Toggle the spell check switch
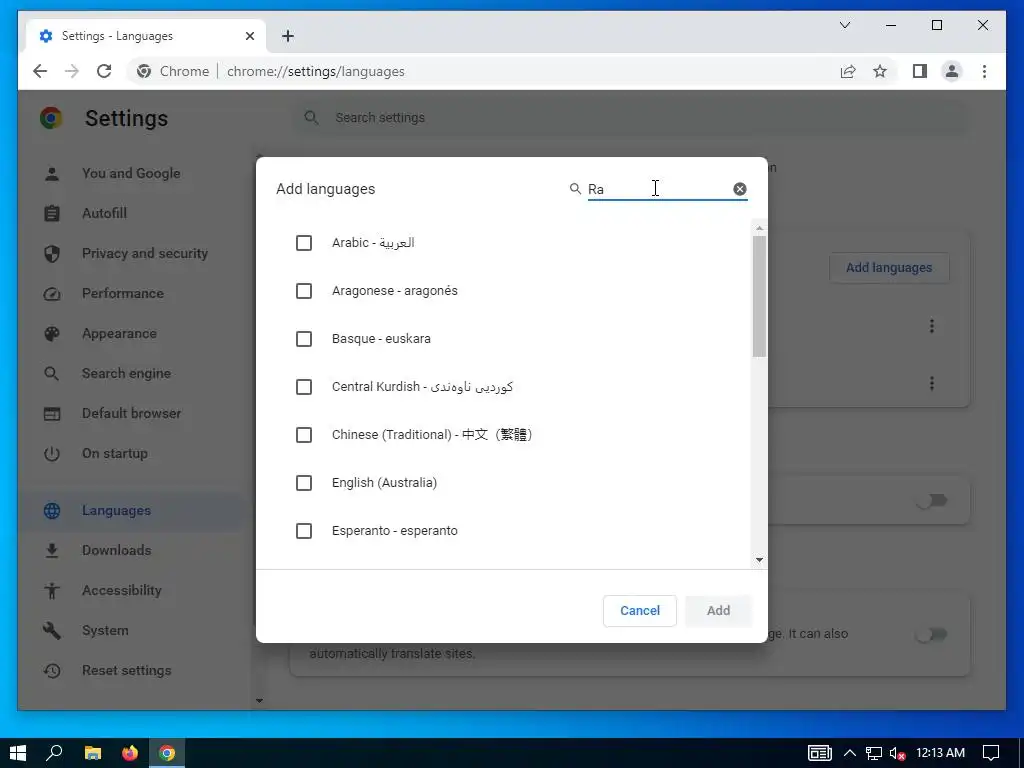The height and width of the screenshot is (768, 1024). (x=932, y=501)
